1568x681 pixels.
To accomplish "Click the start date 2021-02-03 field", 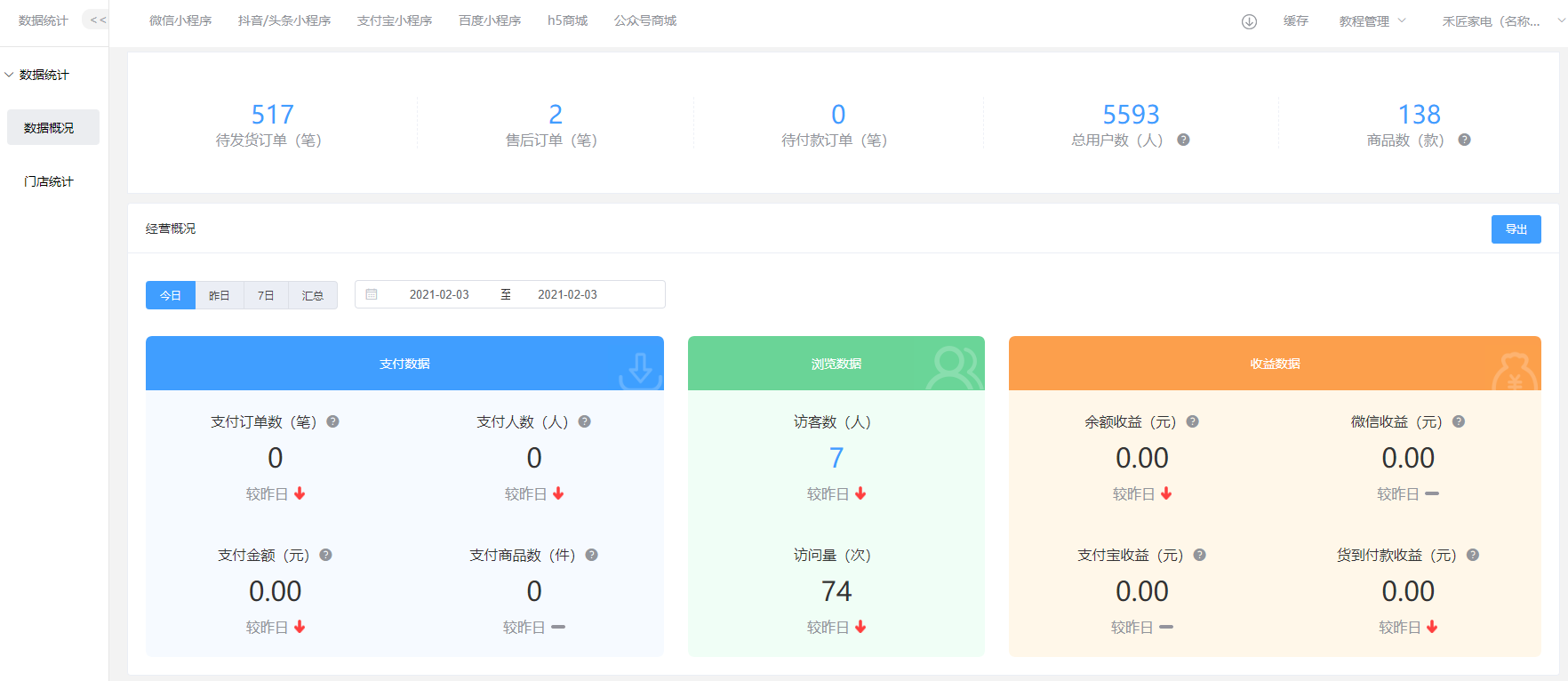I will tap(439, 294).
